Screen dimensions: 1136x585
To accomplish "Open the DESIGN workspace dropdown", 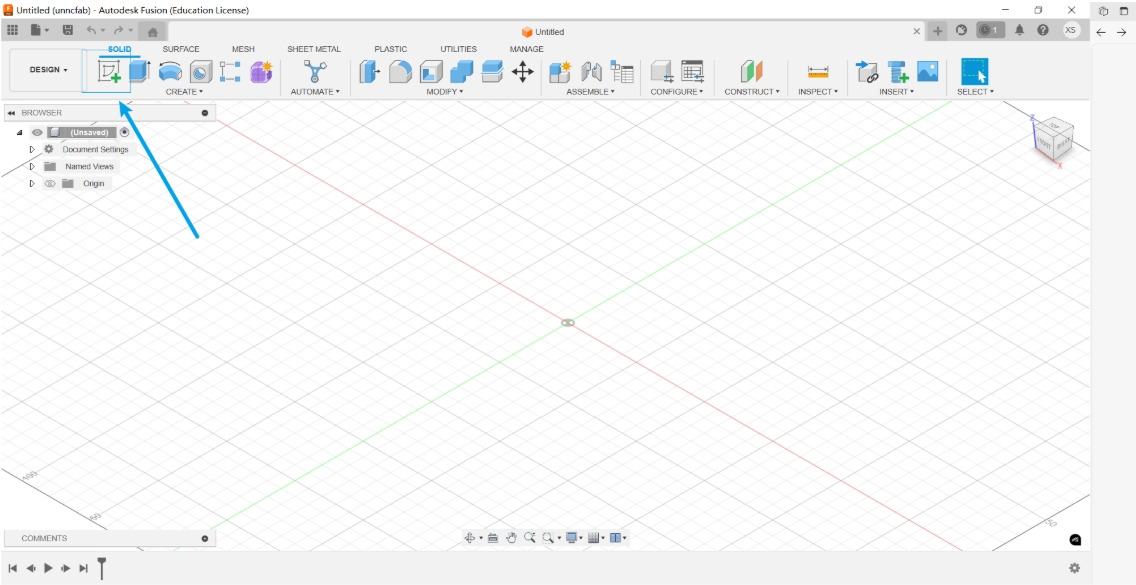I will click(x=49, y=70).
